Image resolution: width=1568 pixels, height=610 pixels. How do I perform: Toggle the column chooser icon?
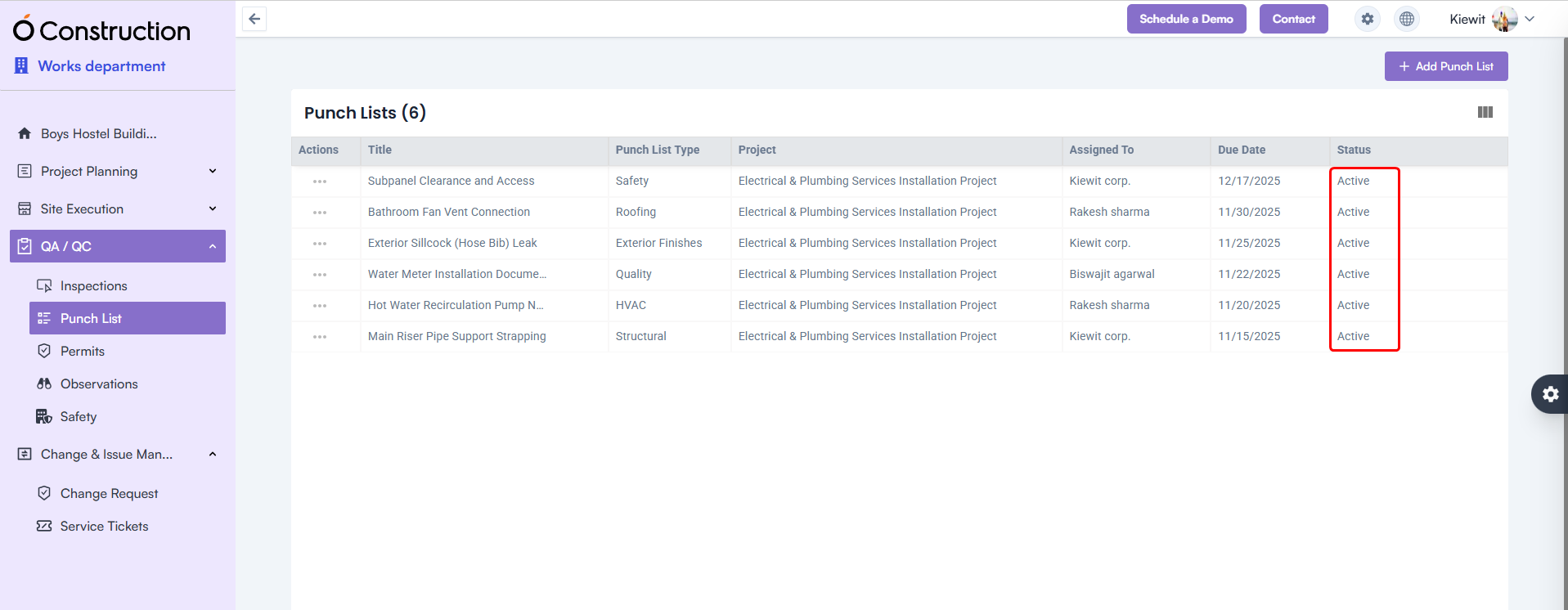pos(1485,112)
